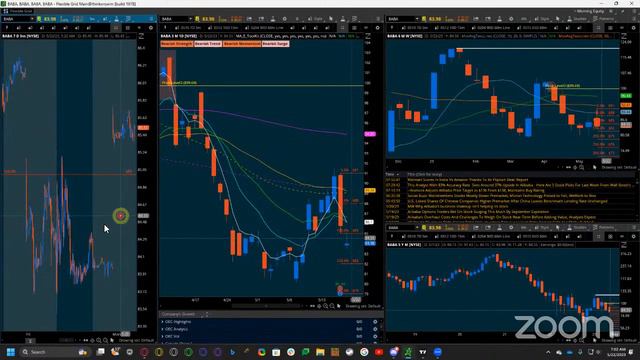This screenshot has width=640, height=360.
Task: Open chart settings gear in left BABA 7 D panel
Action: tap(151, 28)
